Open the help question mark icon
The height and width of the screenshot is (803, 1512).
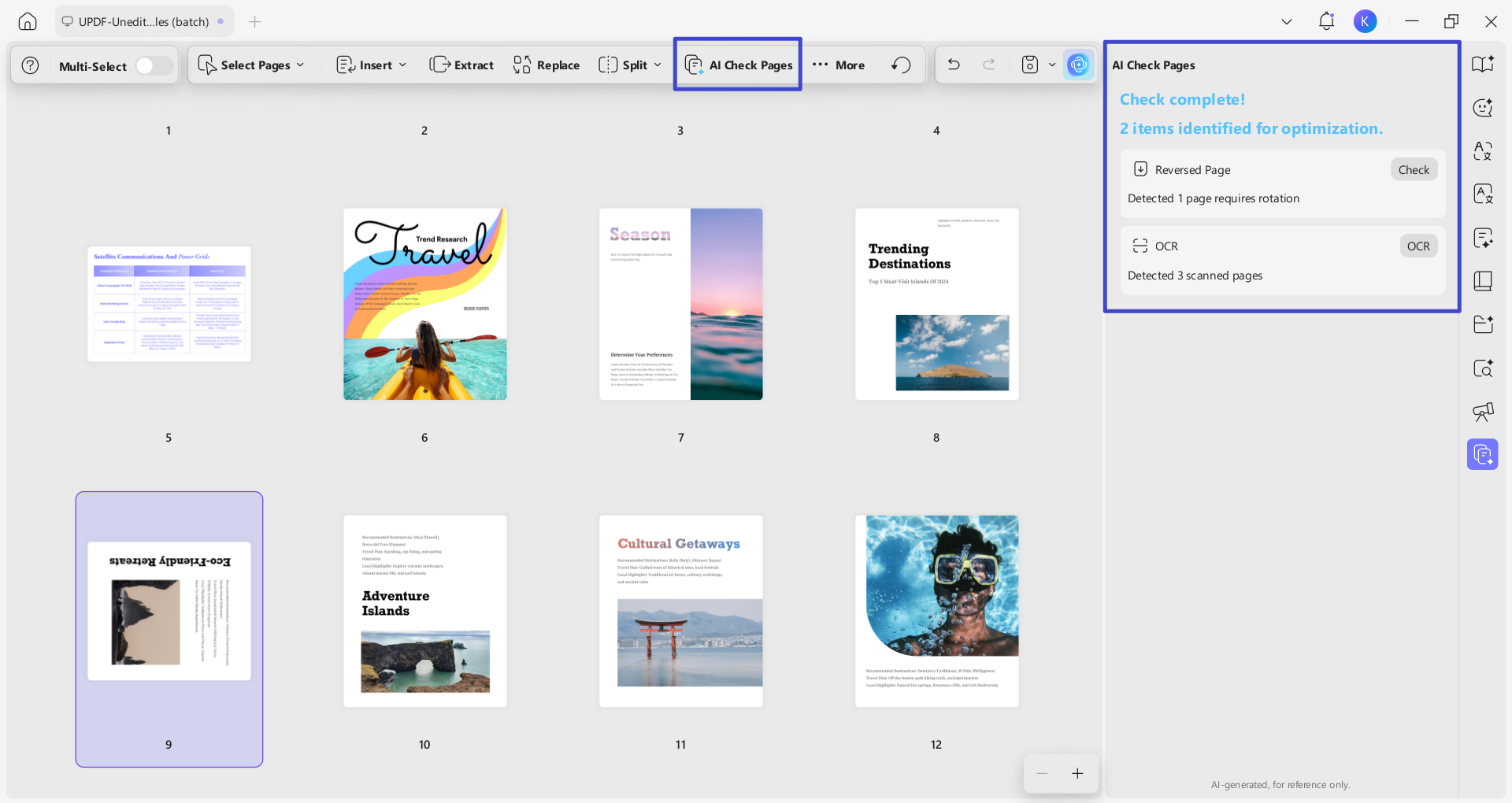[x=30, y=65]
